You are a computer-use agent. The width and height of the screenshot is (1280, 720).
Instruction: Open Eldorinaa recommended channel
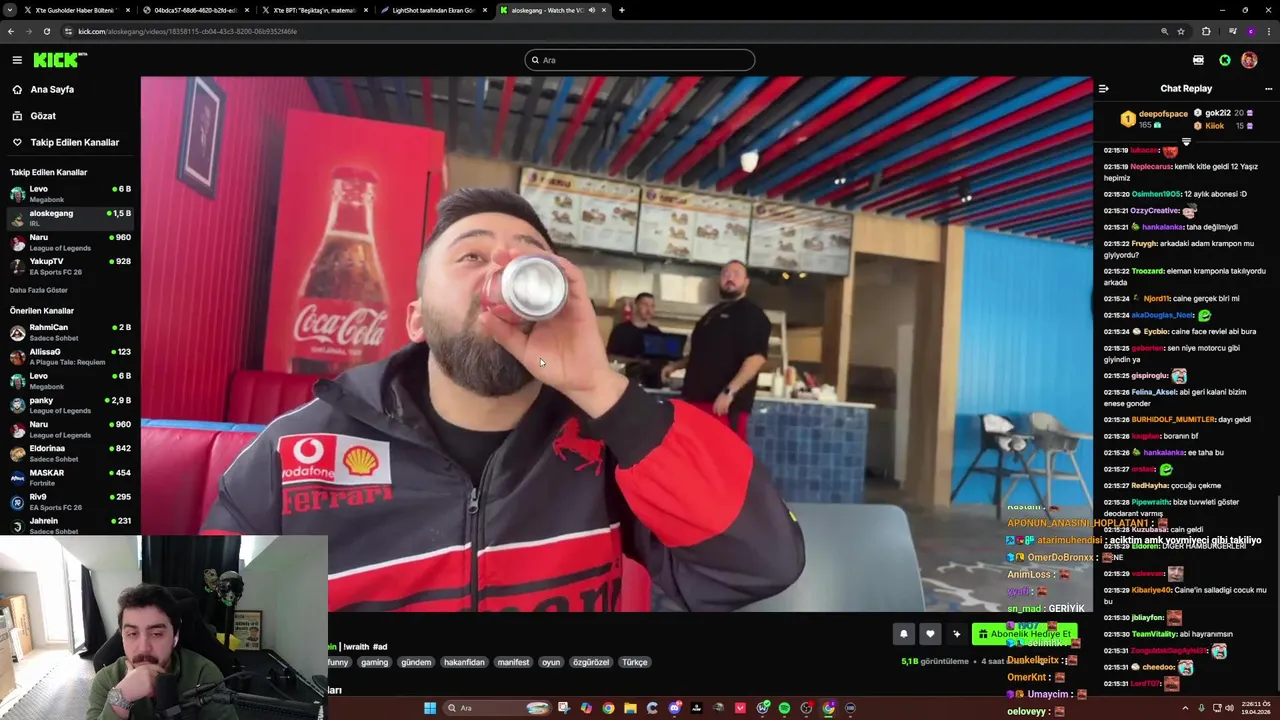(x=70, y=453)
